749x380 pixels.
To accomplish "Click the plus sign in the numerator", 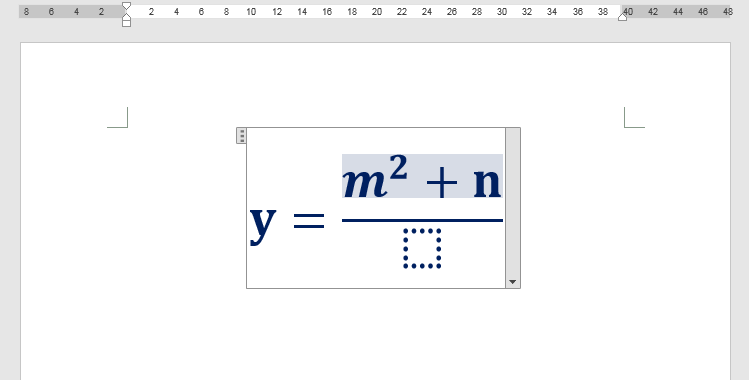I will pos(441,182).
